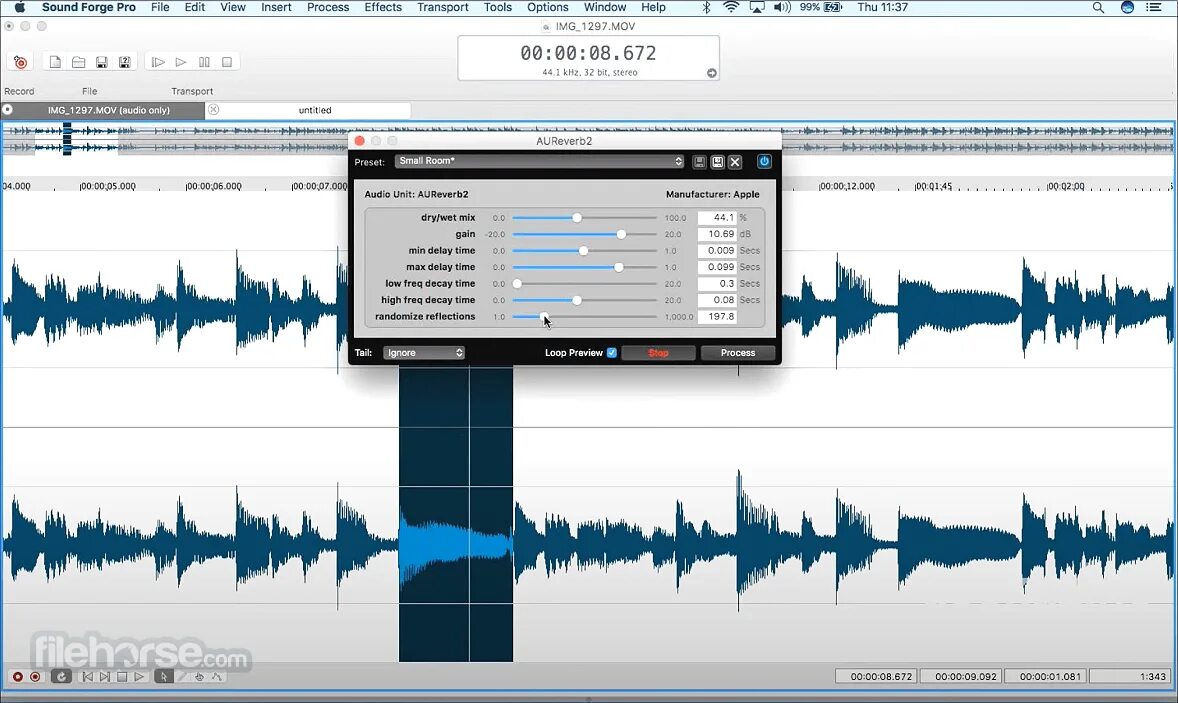Adjust the max delay time slider

[618, 267]
